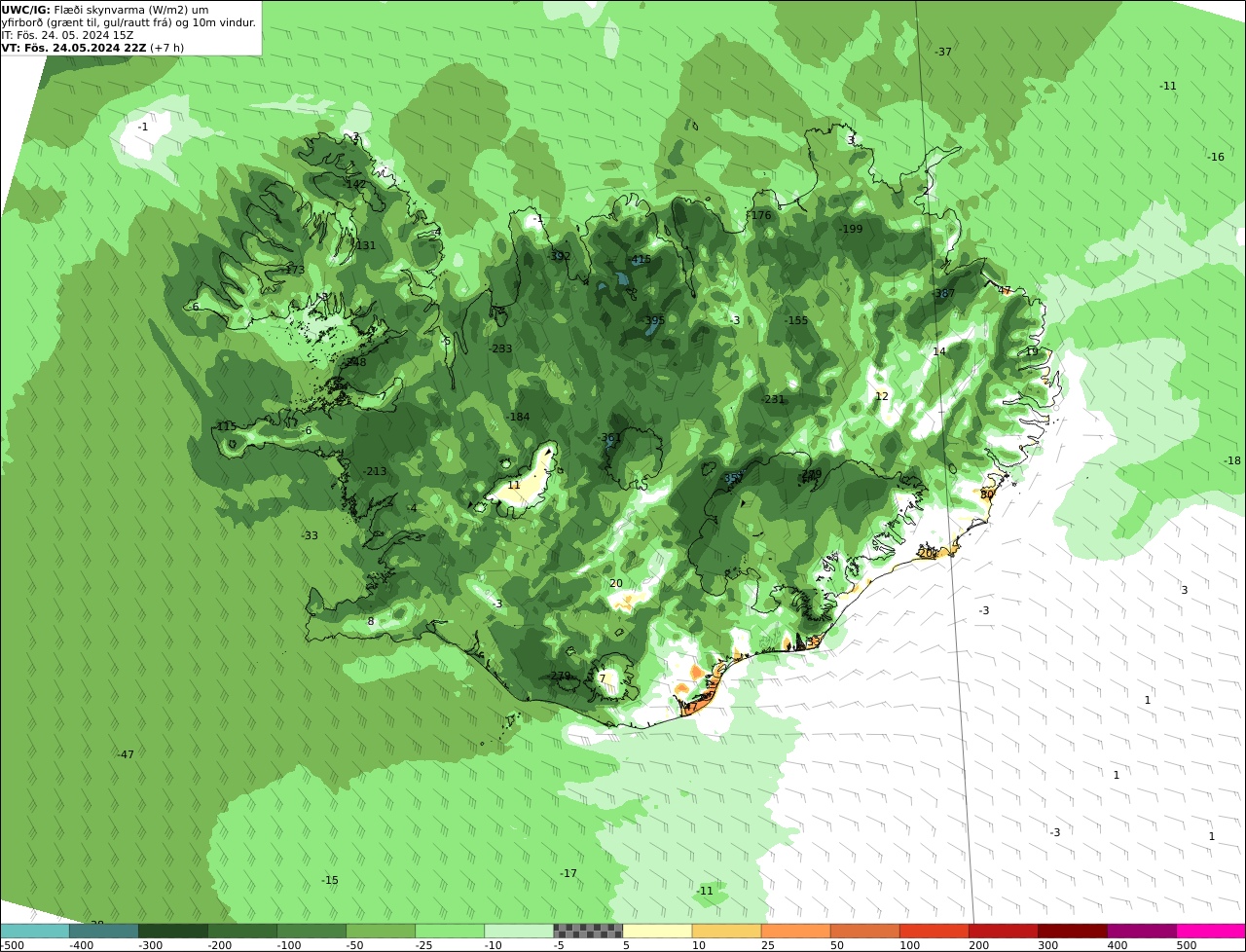This screenshot has height=952, width=1246.
Task: Pick the light green -25 to -10 swatch
Action: pyautogui.click(x=450, y=931)
